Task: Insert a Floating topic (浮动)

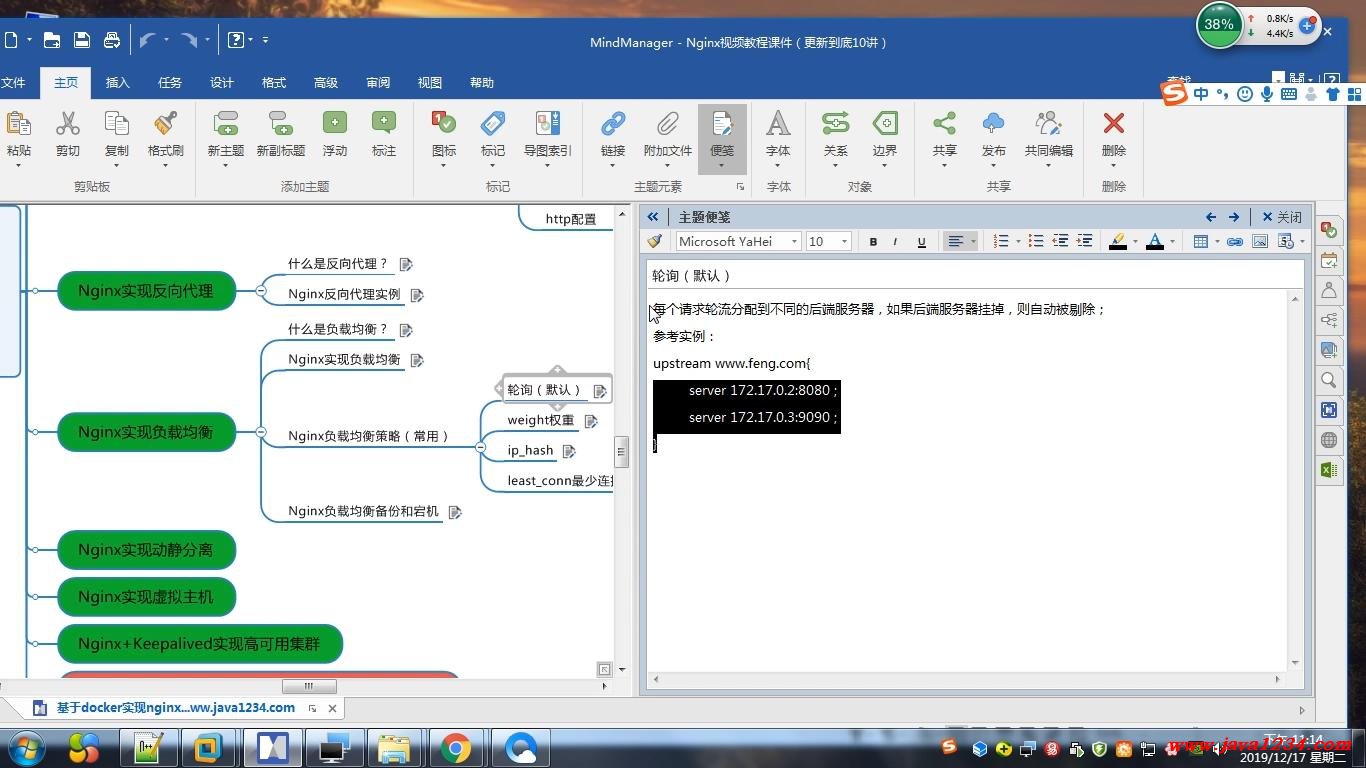Action: (x=335, y=124)
